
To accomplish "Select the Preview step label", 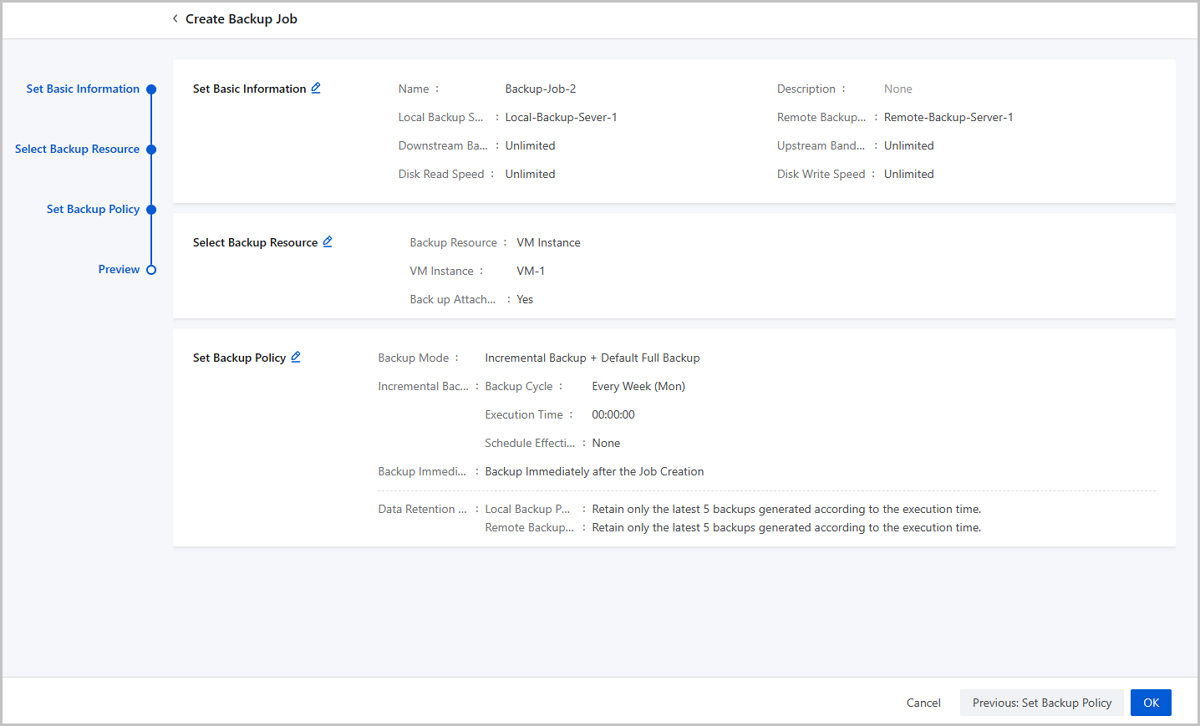I will (118, 270).
